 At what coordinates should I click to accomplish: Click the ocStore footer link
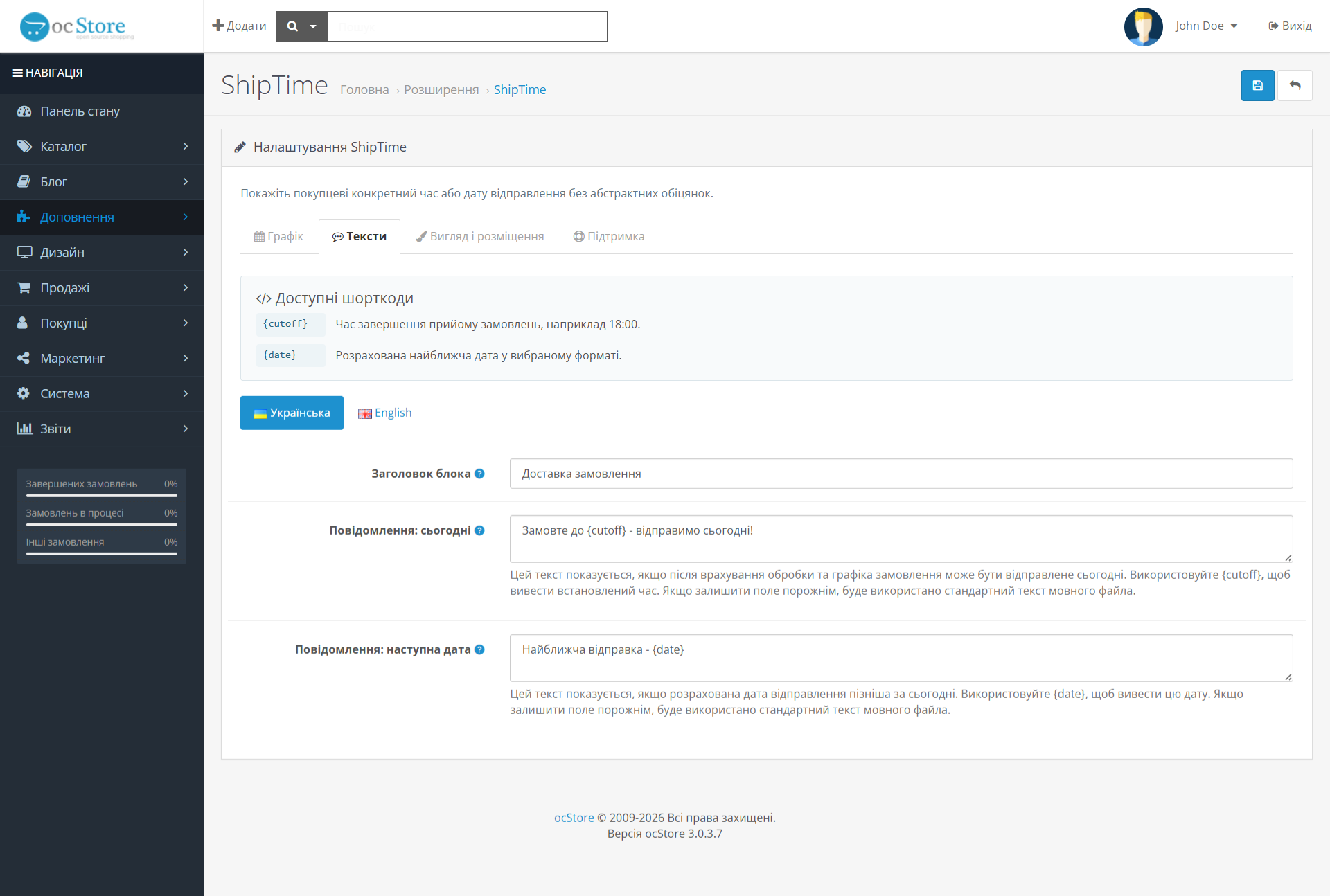pos(574,818)
